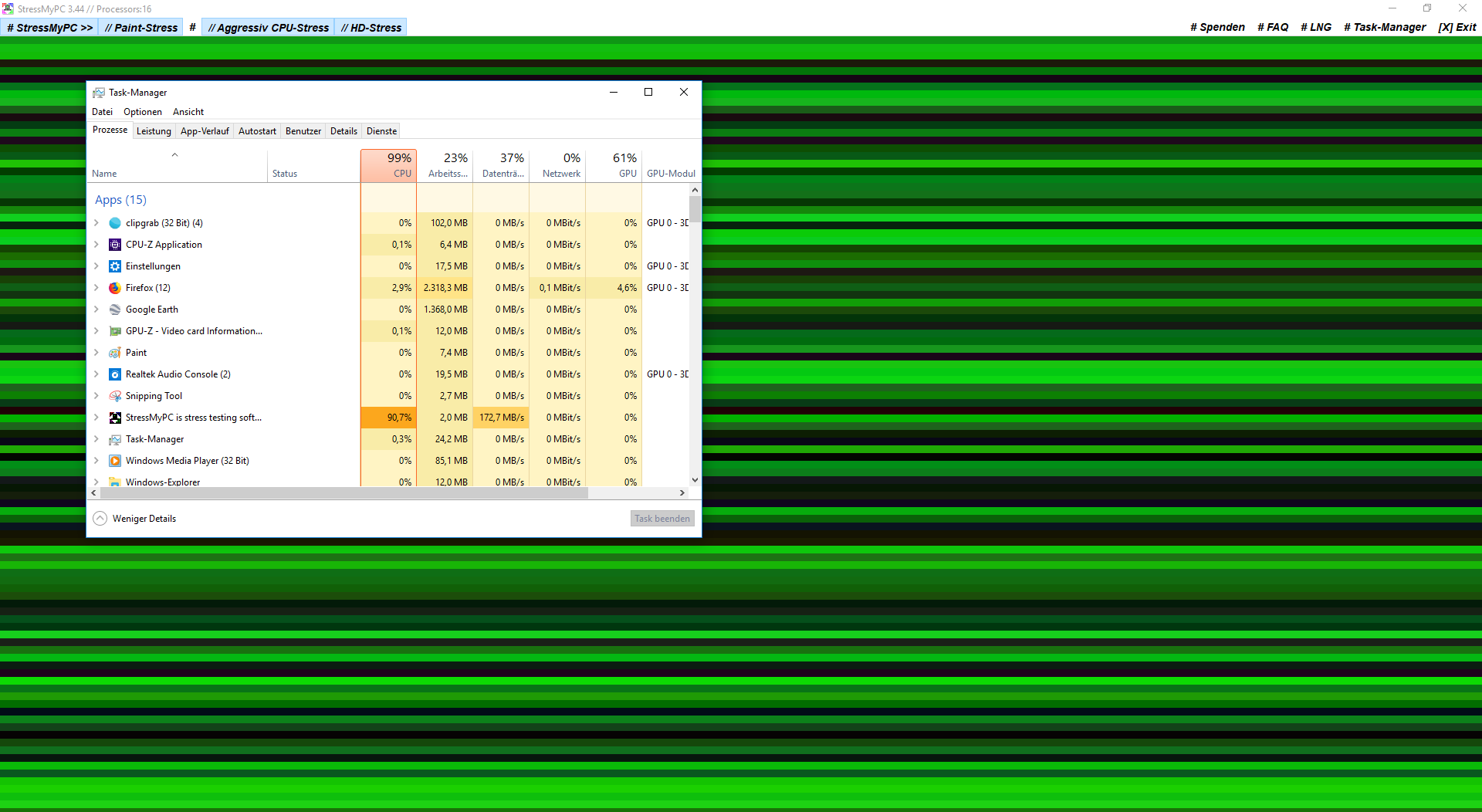The height and width of the screenshot is (812, 1482).
Task: Select the Snipping Tool process name
Action: tap(154, 396)
